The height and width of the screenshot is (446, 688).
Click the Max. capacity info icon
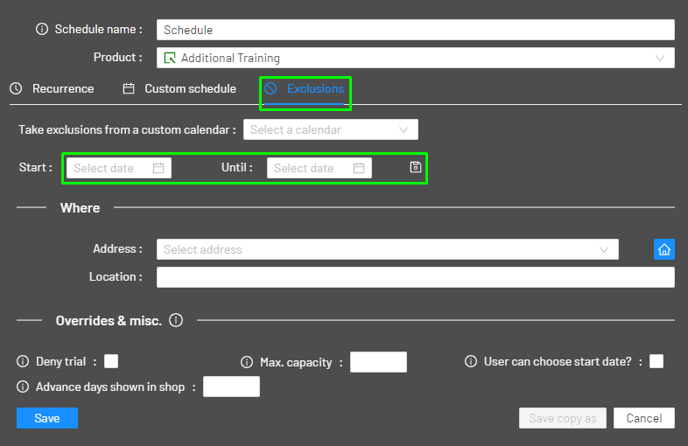click(x=247, y=362)
